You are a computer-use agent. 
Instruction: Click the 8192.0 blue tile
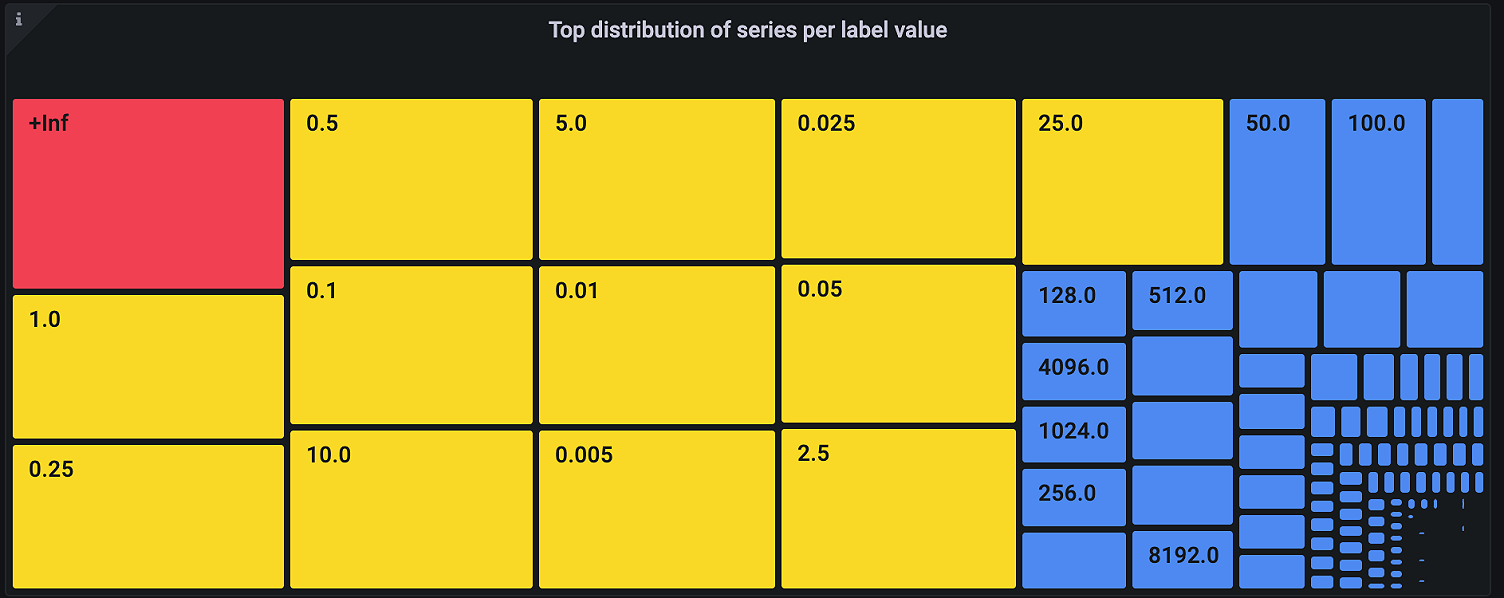pos(1182,560)
